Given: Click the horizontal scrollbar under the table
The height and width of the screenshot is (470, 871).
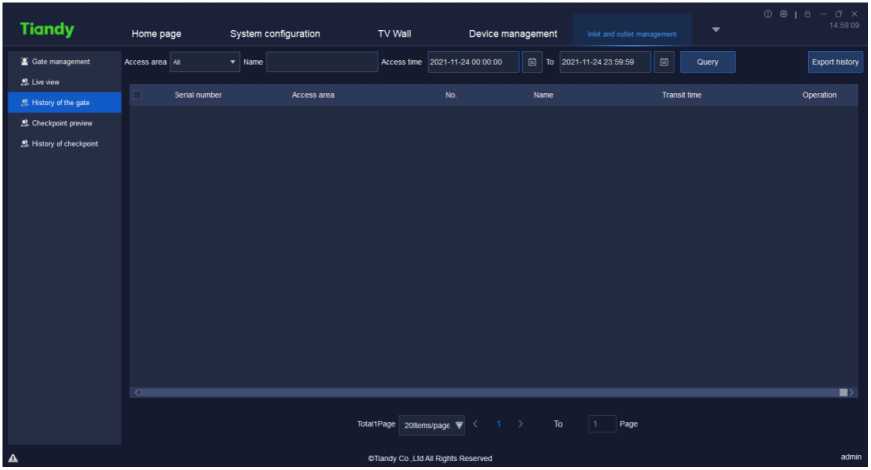Looking at the screenshot, I should [490, 392].
